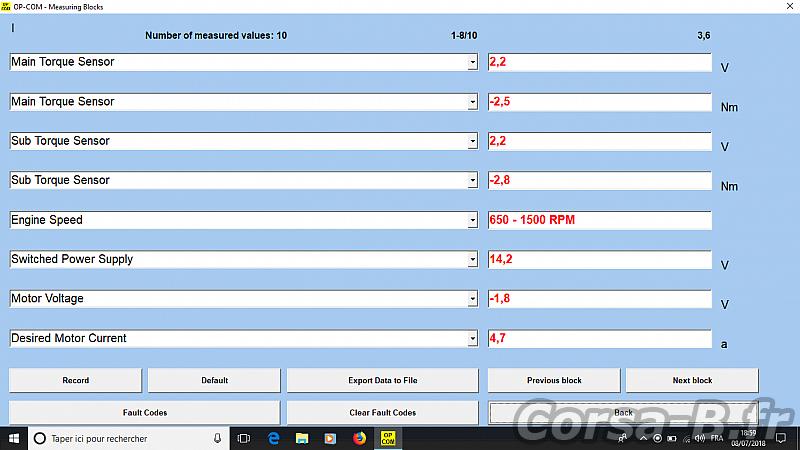Go to the Previous block

[554, 380]
